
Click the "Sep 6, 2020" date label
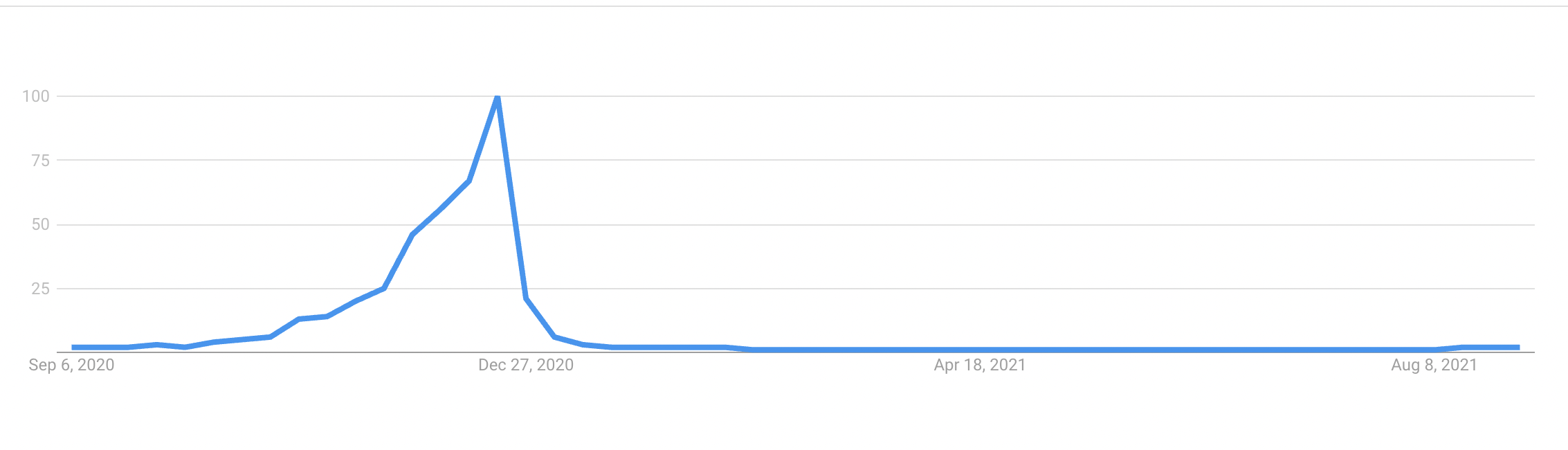click(71, 365)
